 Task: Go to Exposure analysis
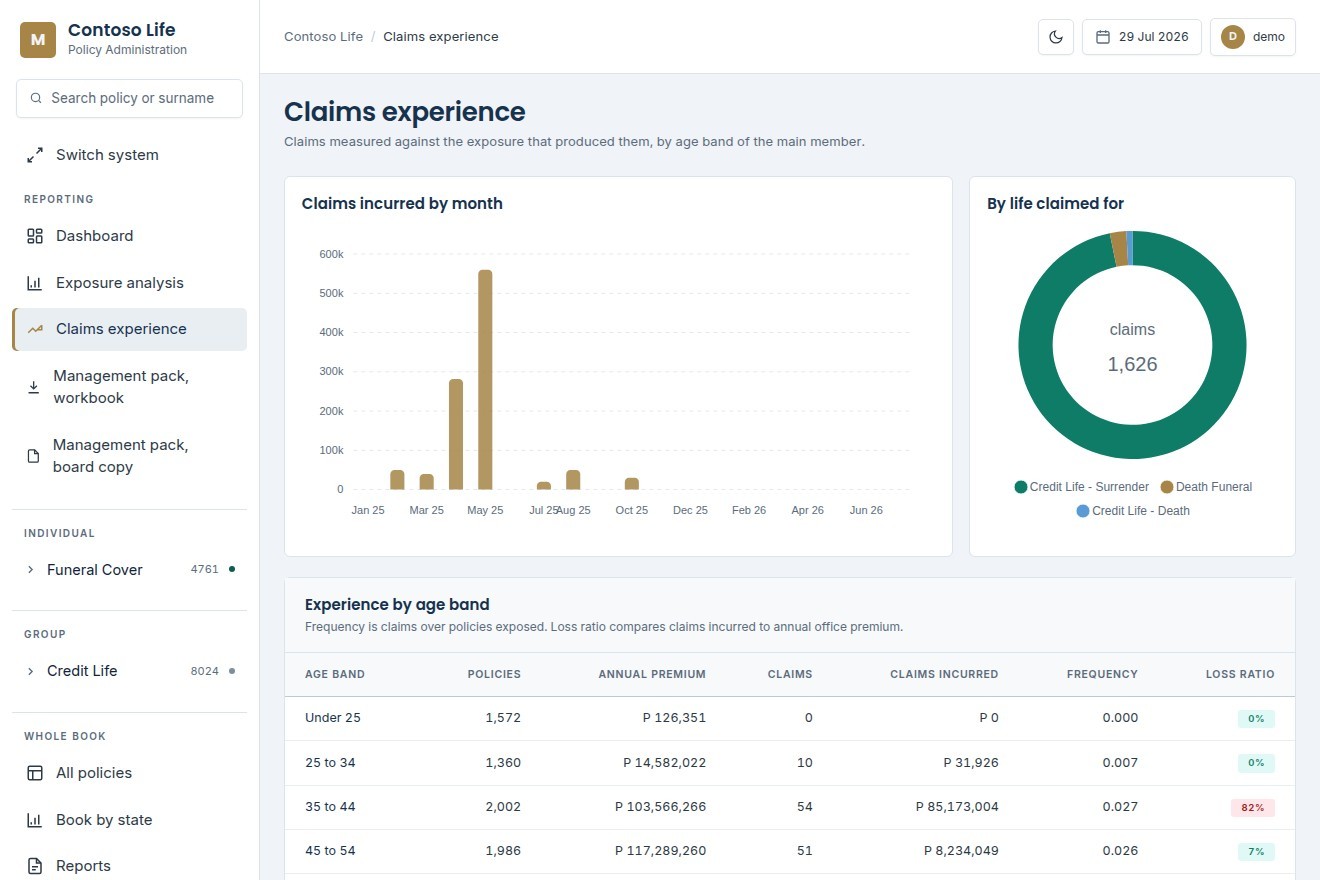(129, 283)
